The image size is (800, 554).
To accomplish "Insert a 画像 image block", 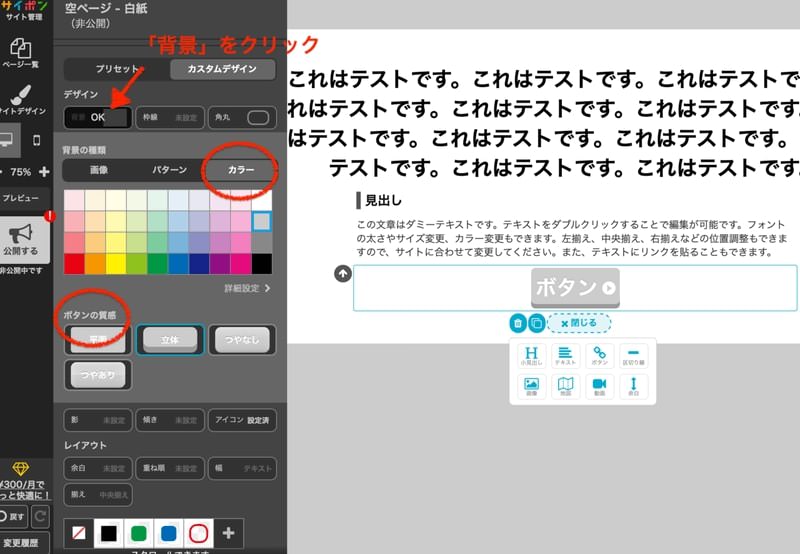I will (x=531, y=386).
